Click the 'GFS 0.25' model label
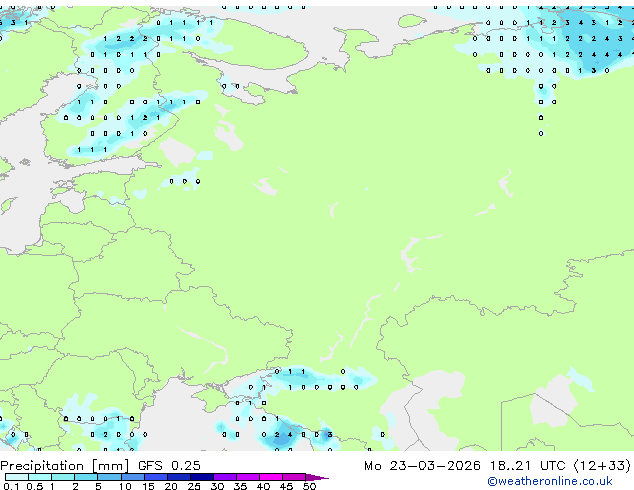This screenshot has width=634, height=490. tap(169, 465)
